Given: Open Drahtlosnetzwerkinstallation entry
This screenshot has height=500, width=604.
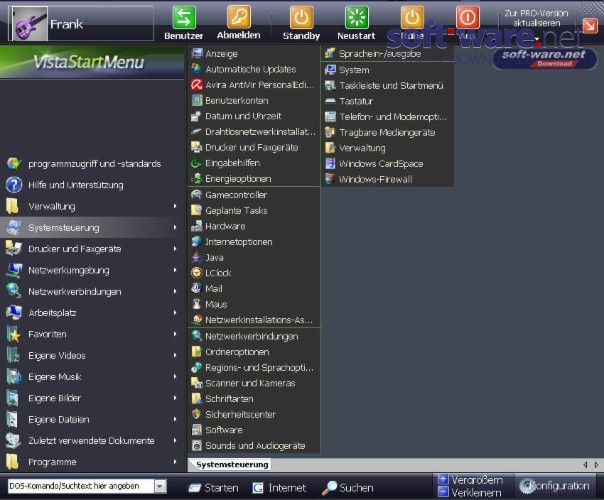Looking at the screenshot, I should tap(254, 132).
